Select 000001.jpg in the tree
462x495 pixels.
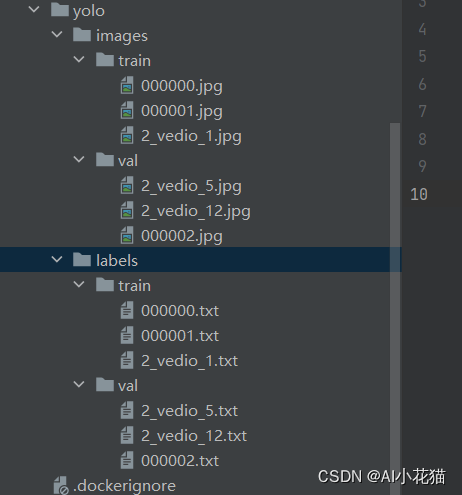point(182,111)
